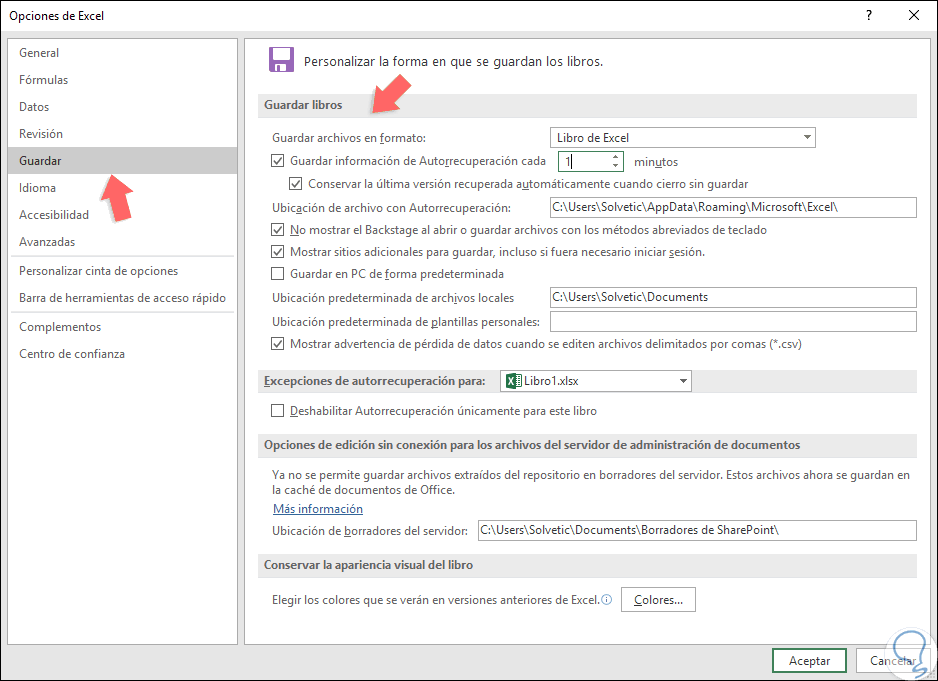Click the personal templates location field

[x=733, y=321]
